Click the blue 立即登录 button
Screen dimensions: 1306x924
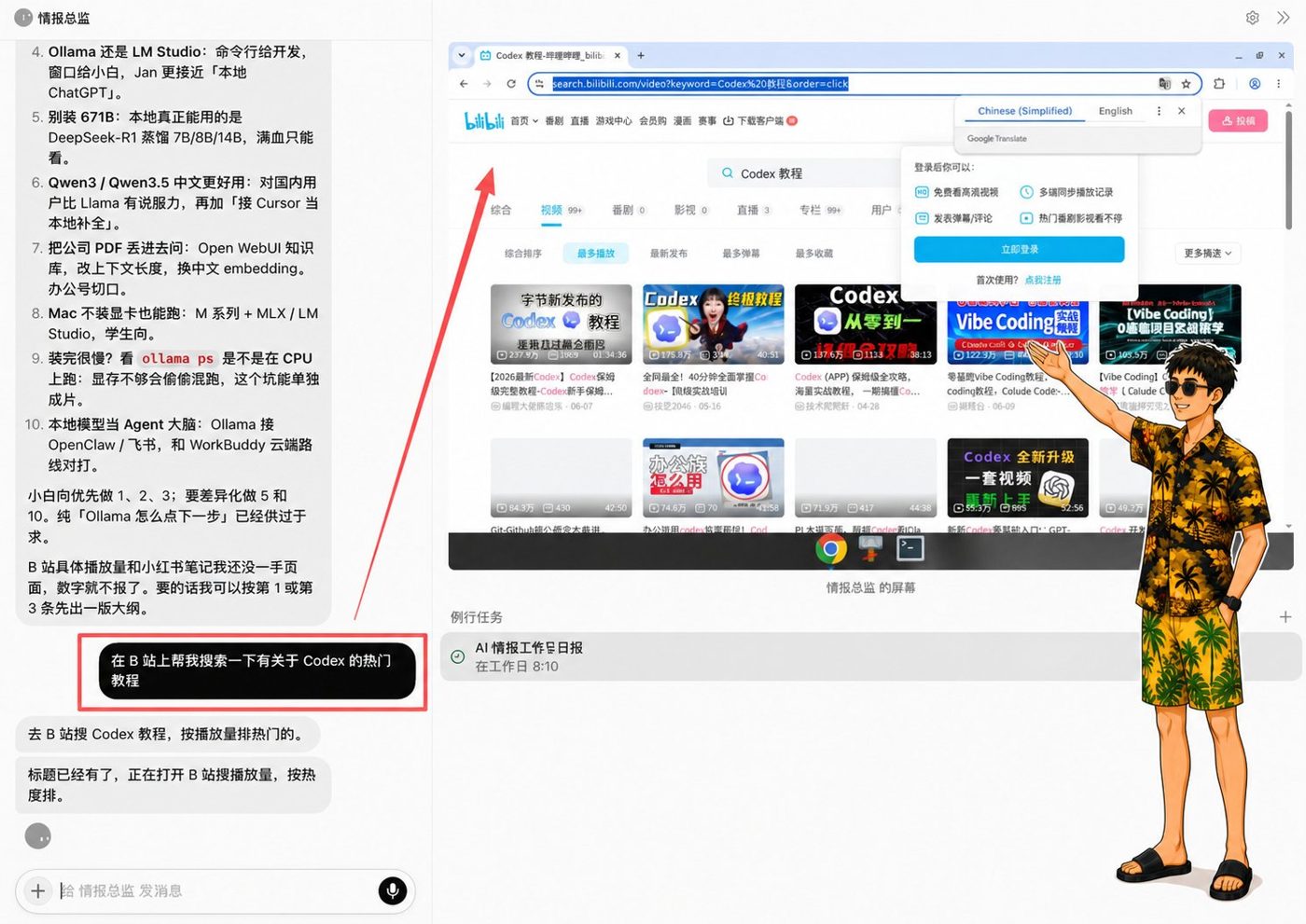[1019, 249]
